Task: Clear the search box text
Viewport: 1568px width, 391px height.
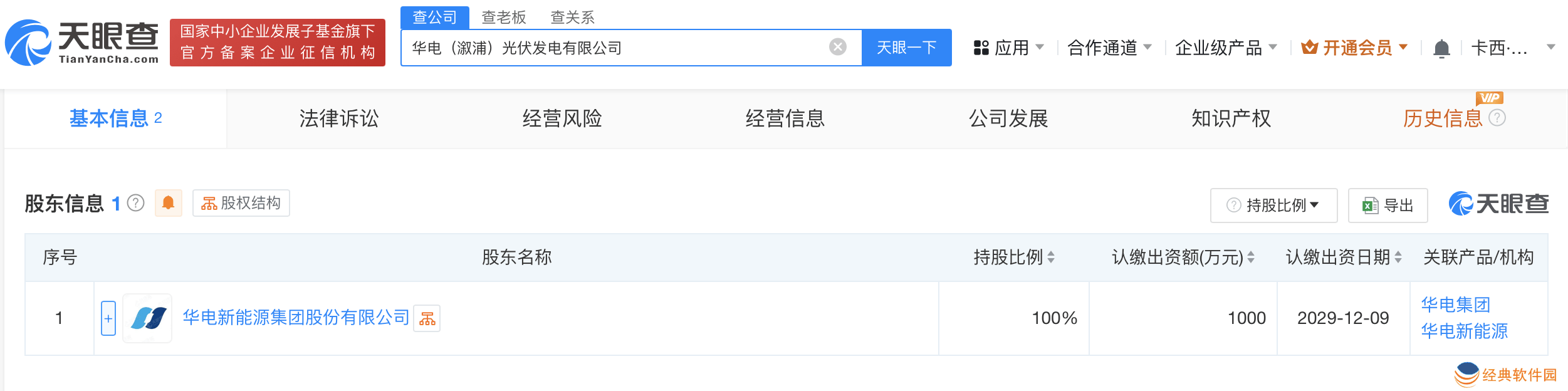Action: (837, 47)
